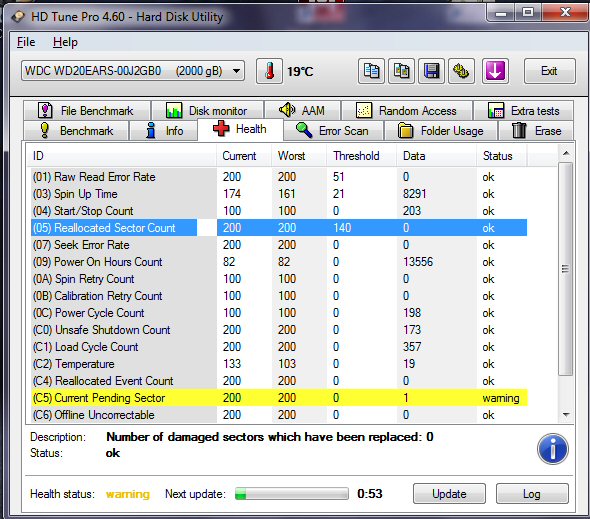Open the Info tab
Viewport: 590px width, 519px height.
163,131
